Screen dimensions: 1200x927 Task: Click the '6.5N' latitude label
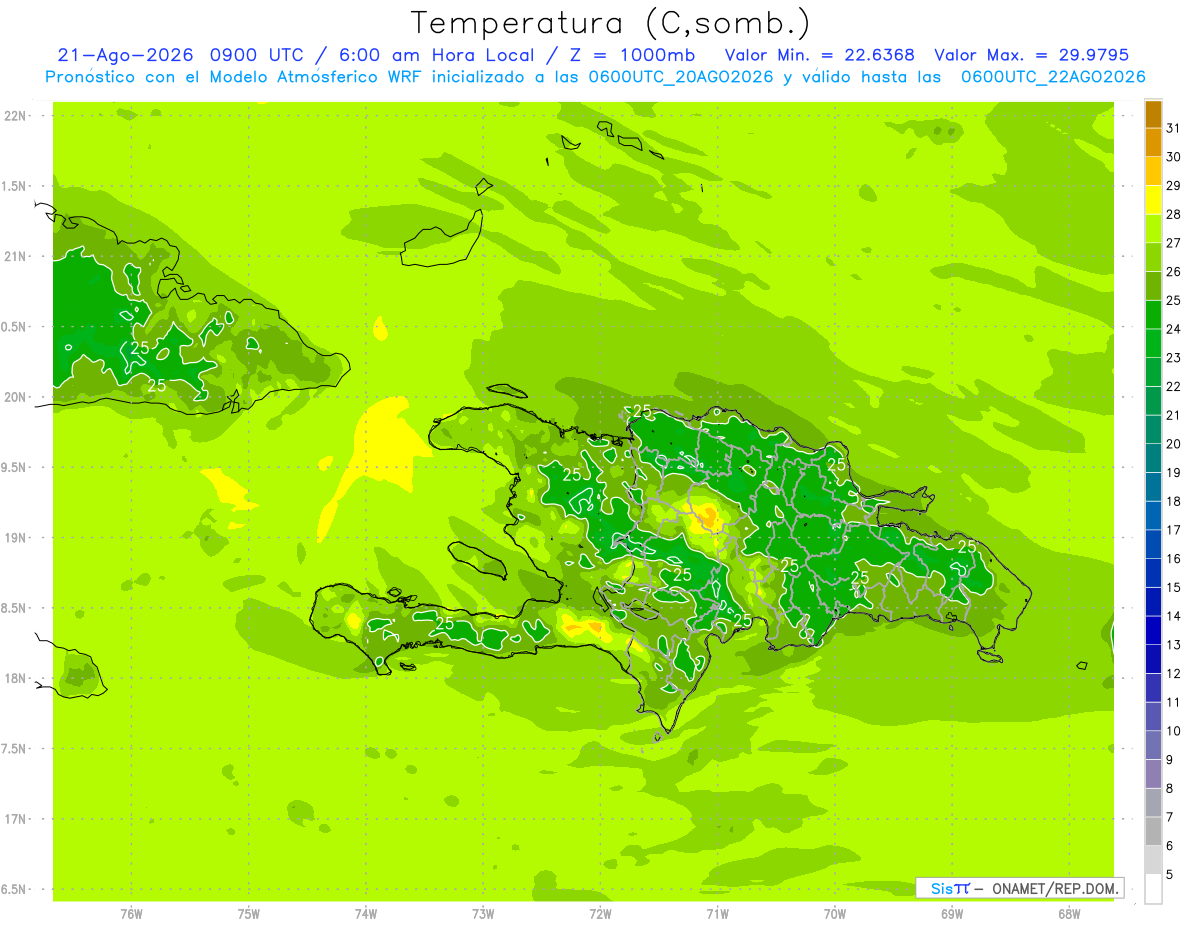click(x=14, y=890)
